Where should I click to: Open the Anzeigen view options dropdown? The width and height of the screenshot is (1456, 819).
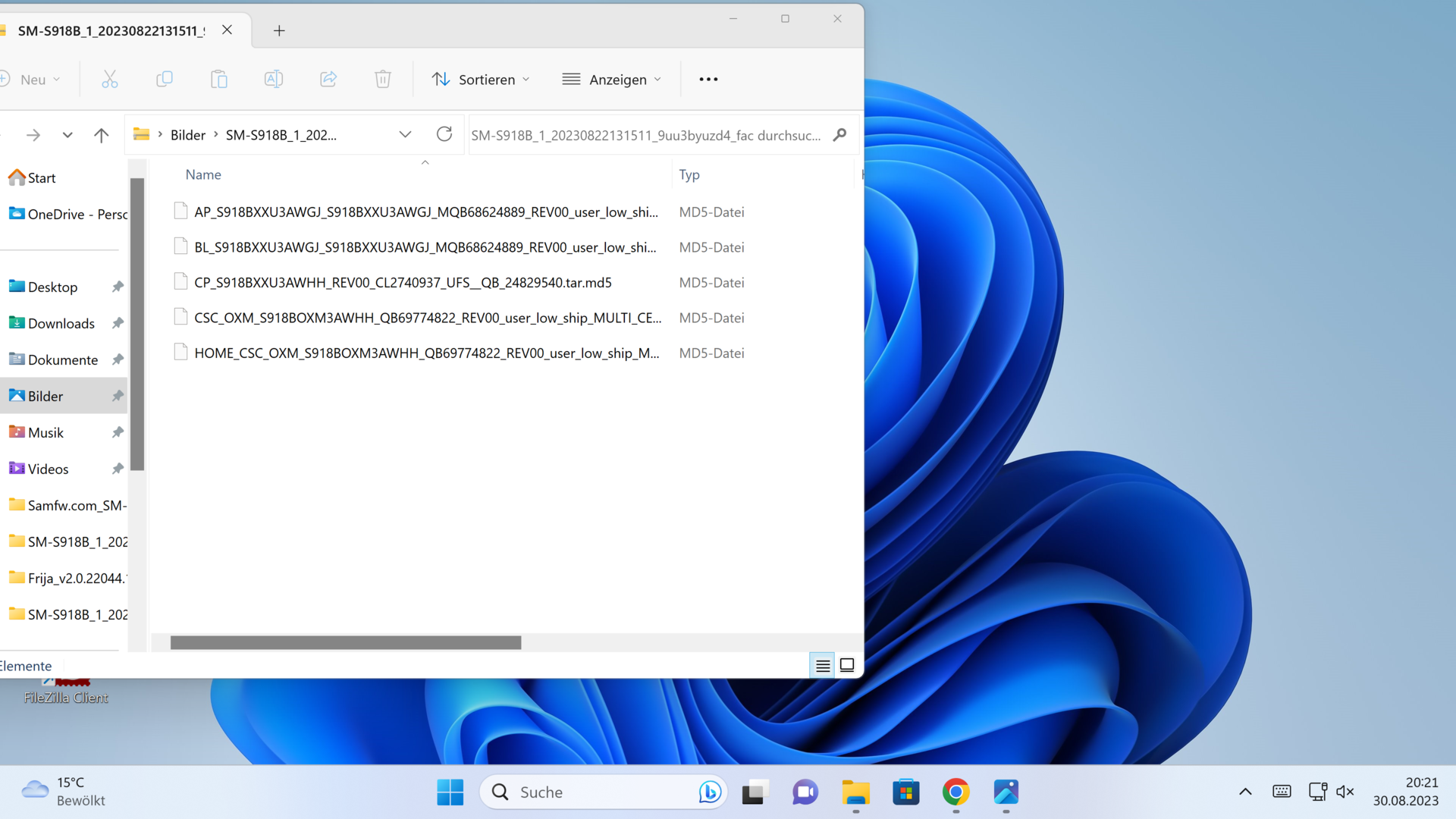tap(612, 80)
